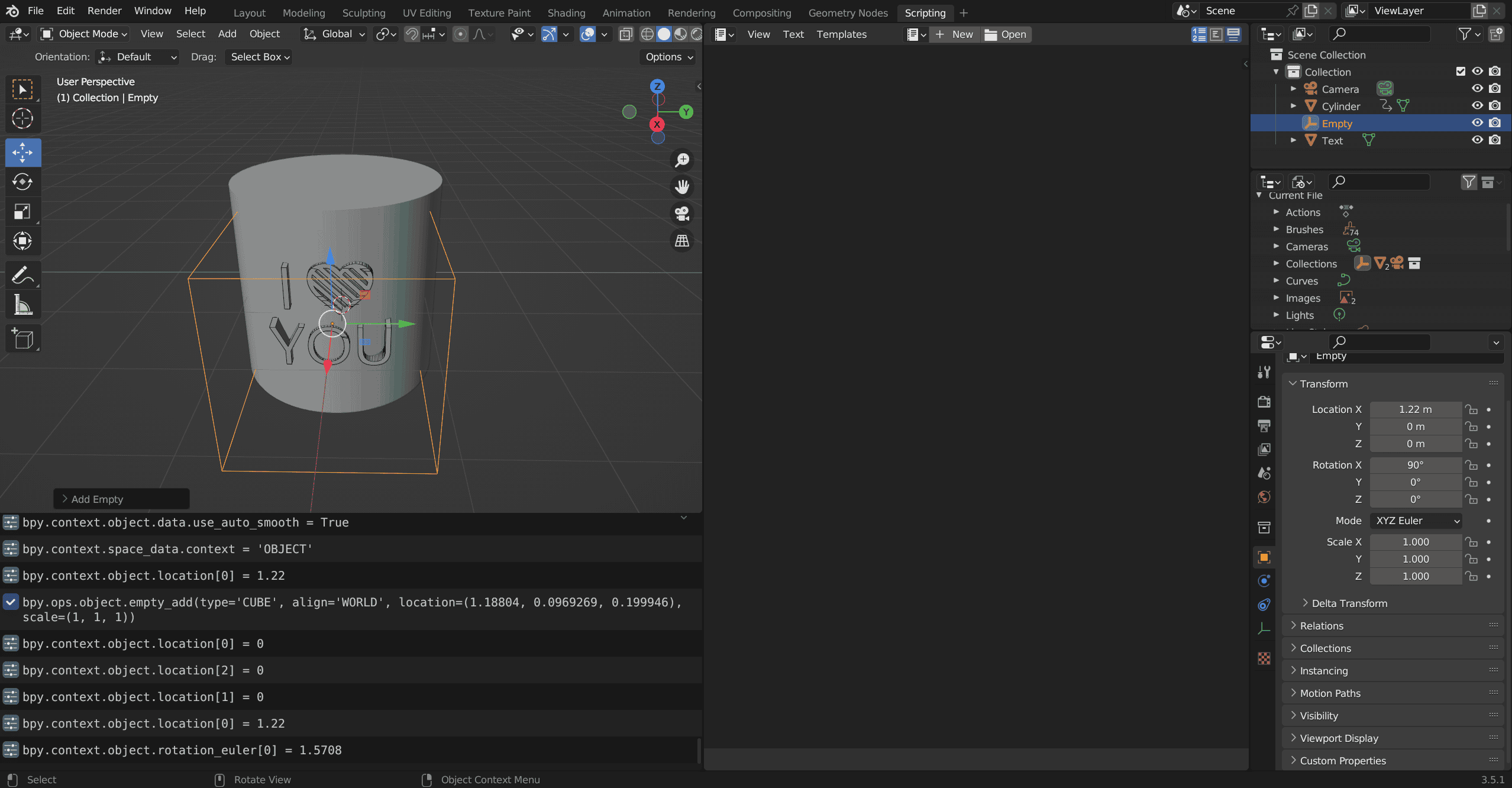
Task: Adjust the Scale X value field
Action: [x=1415, y=542]
